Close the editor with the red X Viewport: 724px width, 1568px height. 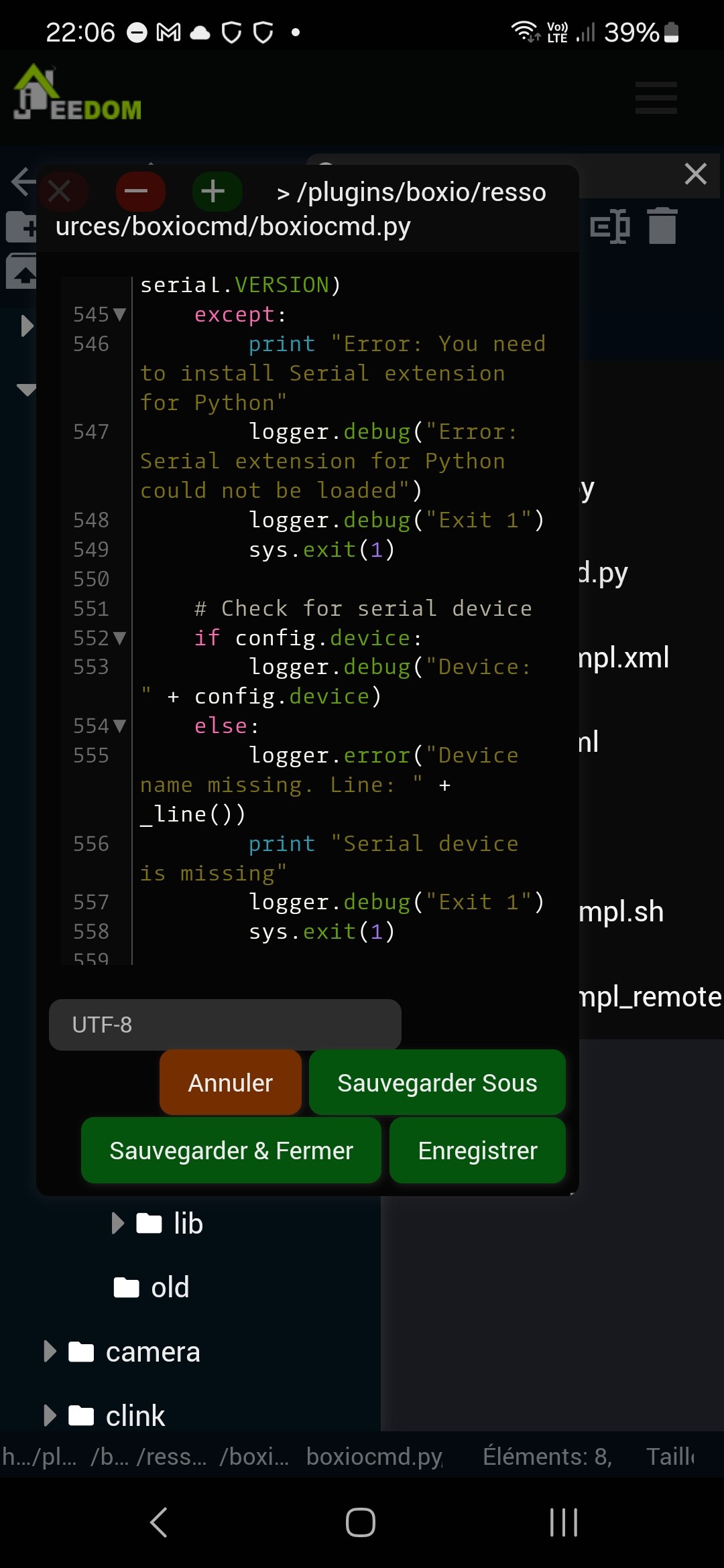tap(60, 192)
